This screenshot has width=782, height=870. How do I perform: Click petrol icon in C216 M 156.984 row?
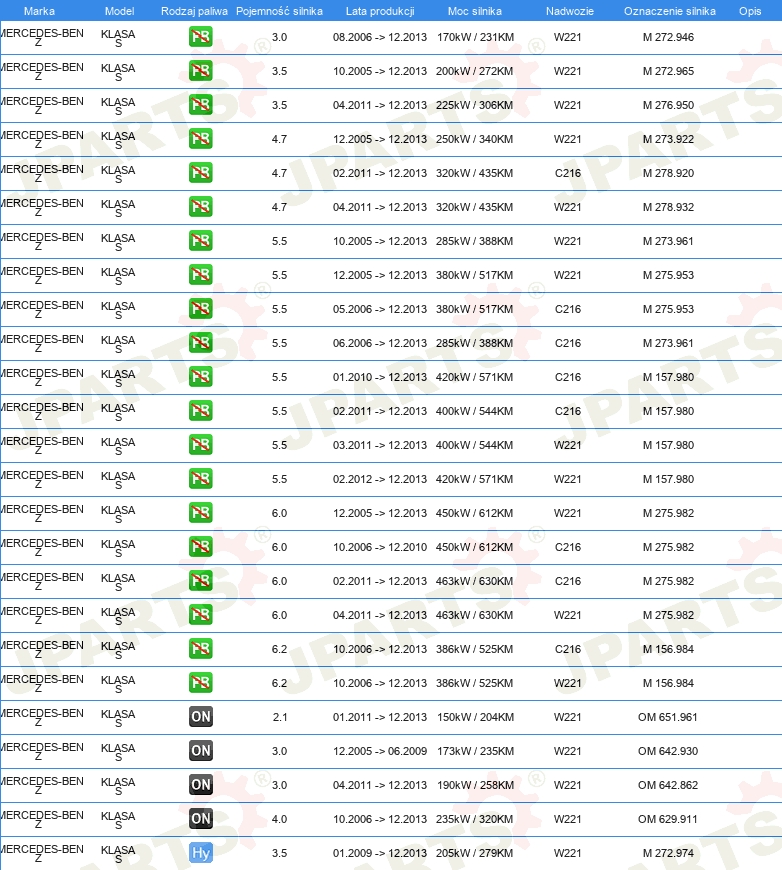click(200, 649)
